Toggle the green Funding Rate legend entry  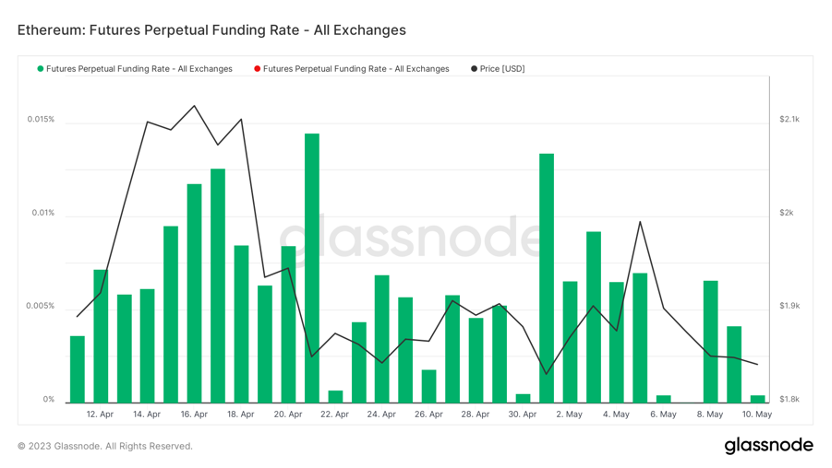tap(135, 69)
